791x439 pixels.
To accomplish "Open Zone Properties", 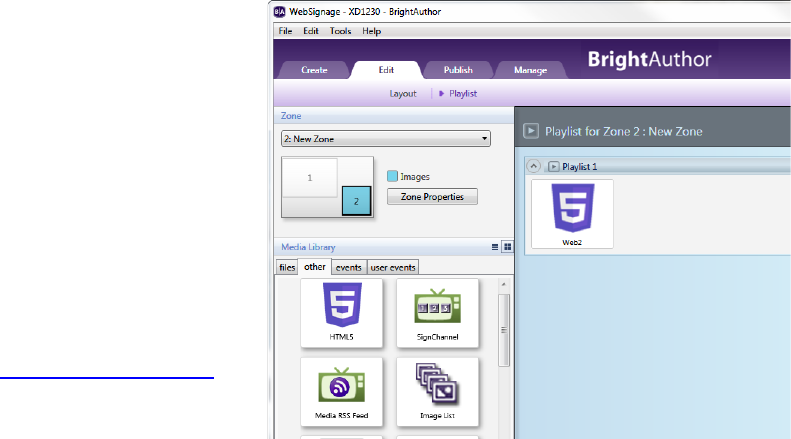I will (x=432, y=197).
